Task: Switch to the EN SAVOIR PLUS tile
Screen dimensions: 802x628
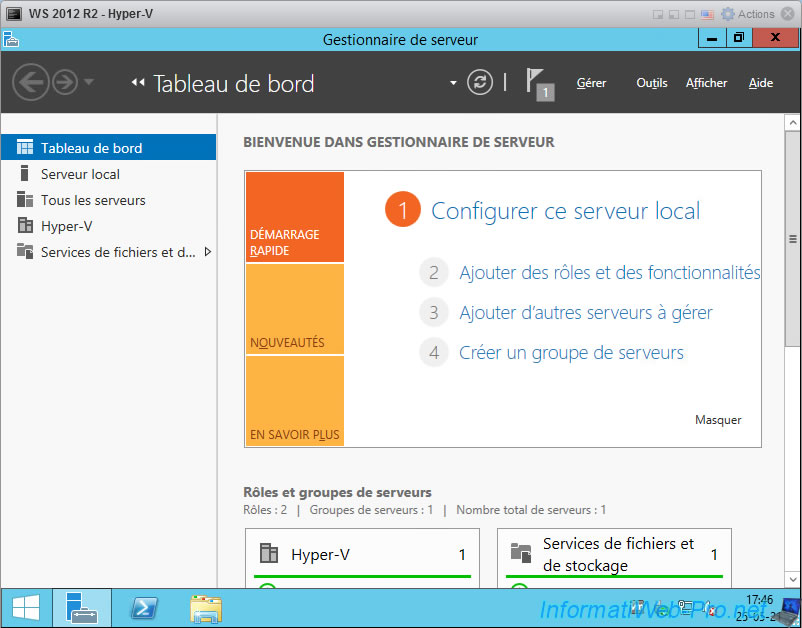Action: pyautogui.click(x=295, y=400)
